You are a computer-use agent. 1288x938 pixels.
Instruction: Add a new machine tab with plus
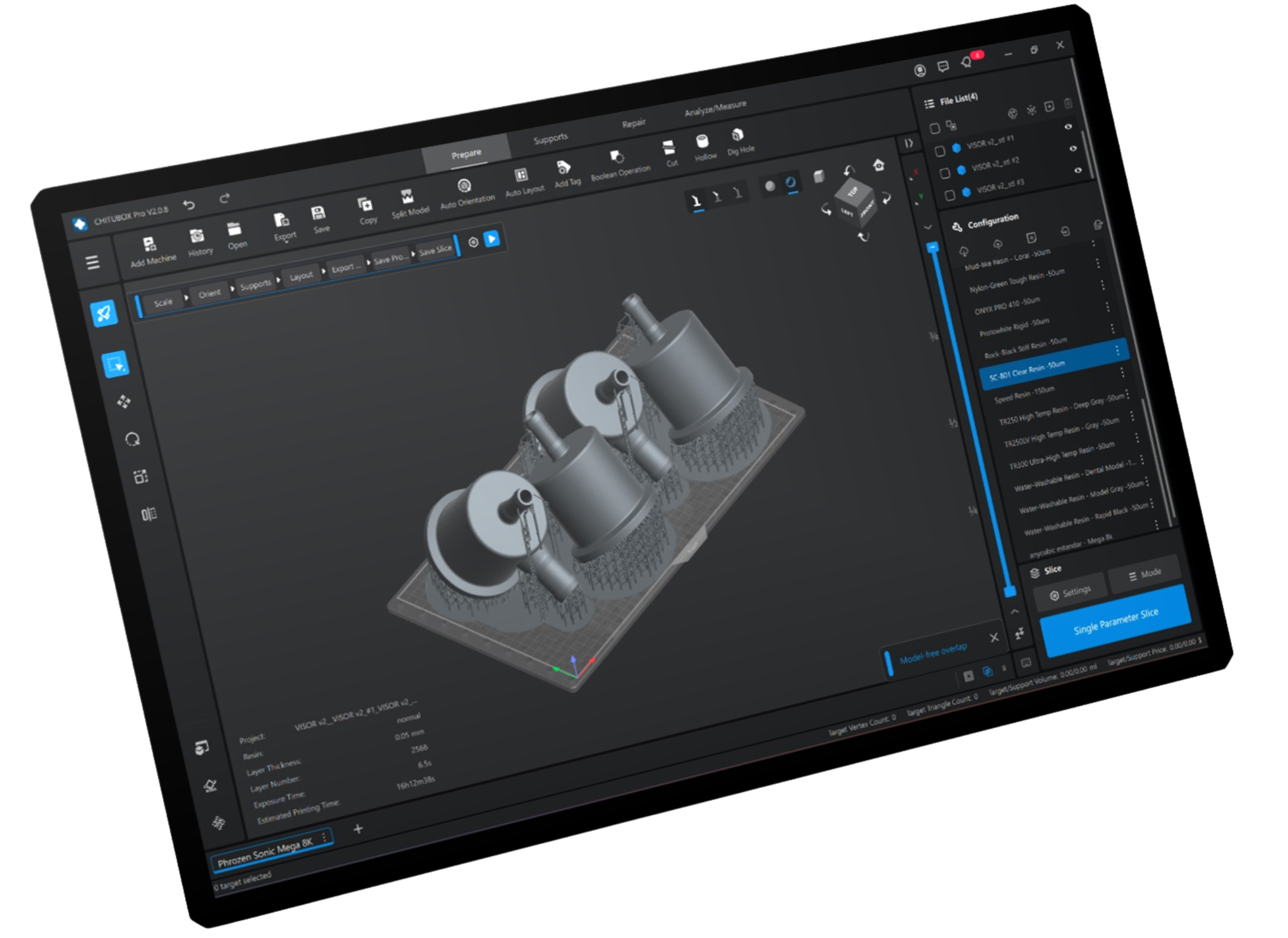coord(358,829)
